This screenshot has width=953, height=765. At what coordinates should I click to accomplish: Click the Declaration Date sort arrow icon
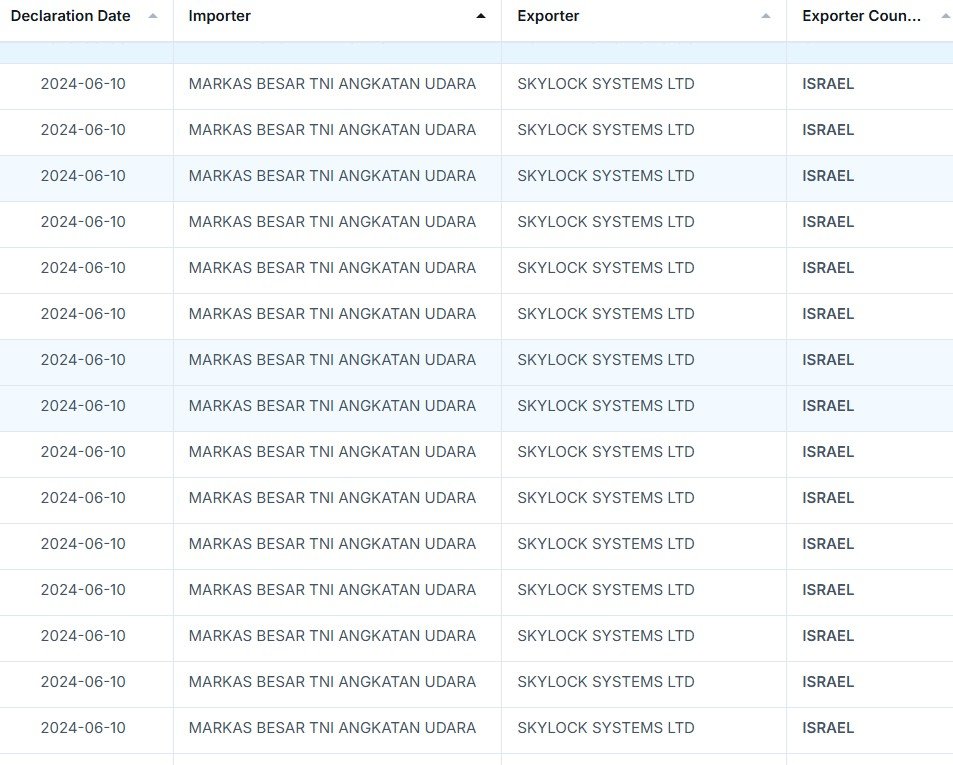(152, 16)
